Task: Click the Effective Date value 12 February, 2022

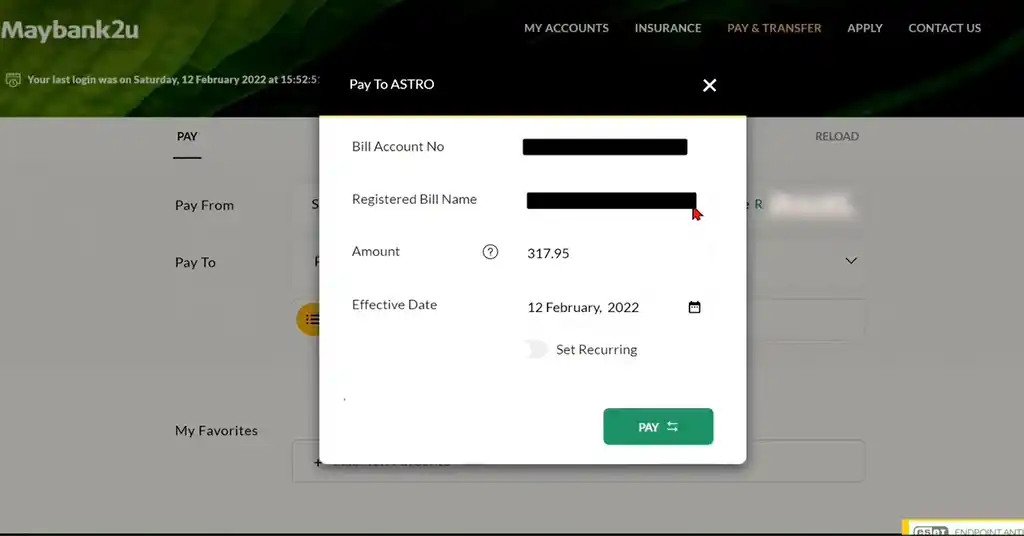Action: (583, 307)
